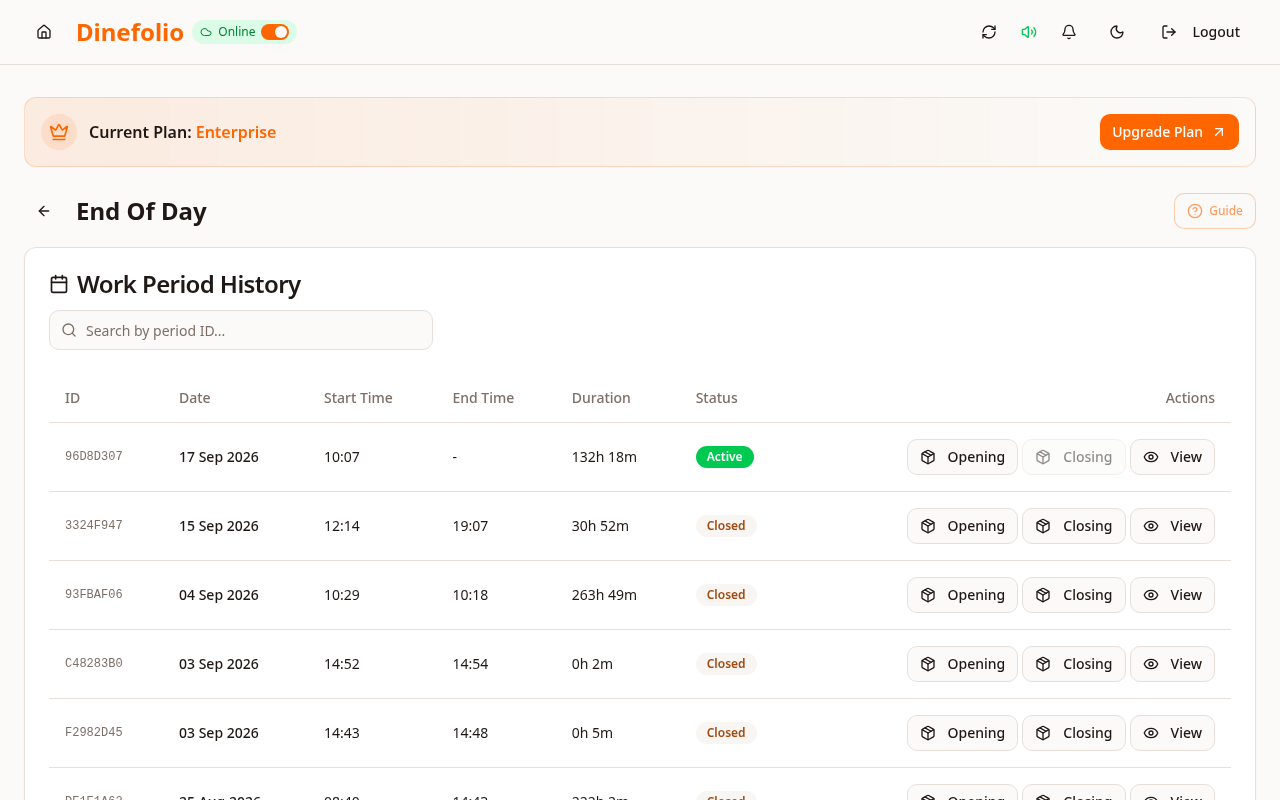Viewport: 1280px width, 800px height.
Task: Open the Opening report for F2982D45
Action: [x=962, y=733]
